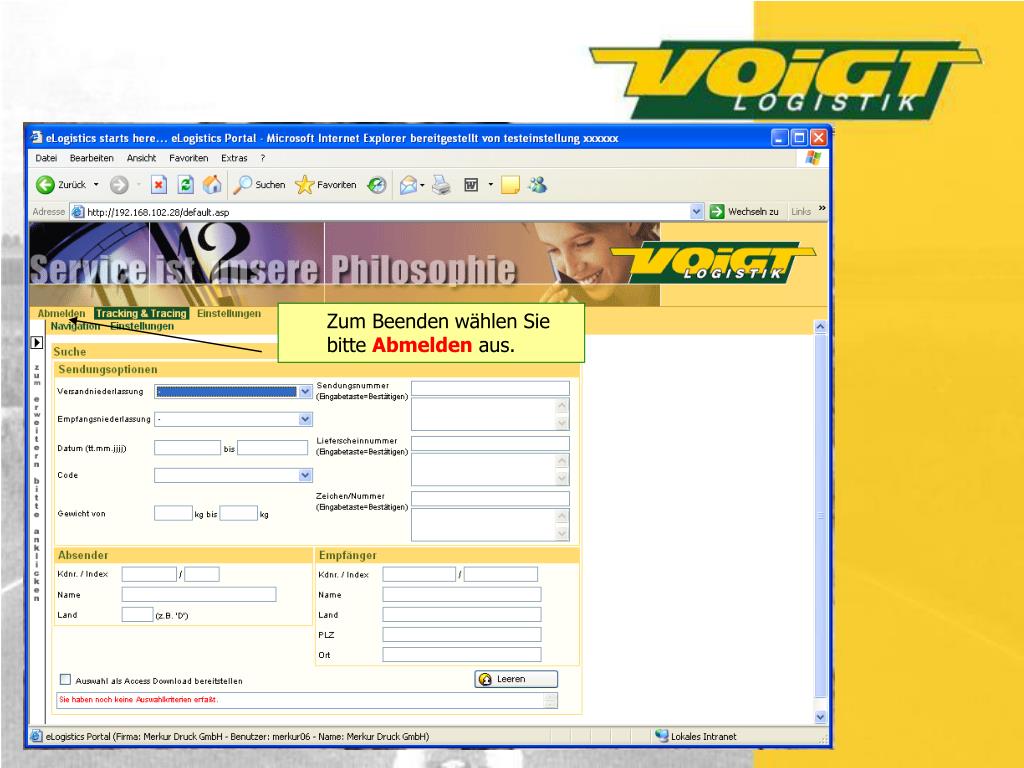Open the Favoriten menu in menu bar
Viewport: 1024px width, 768px height.
[x=188, y=158]
